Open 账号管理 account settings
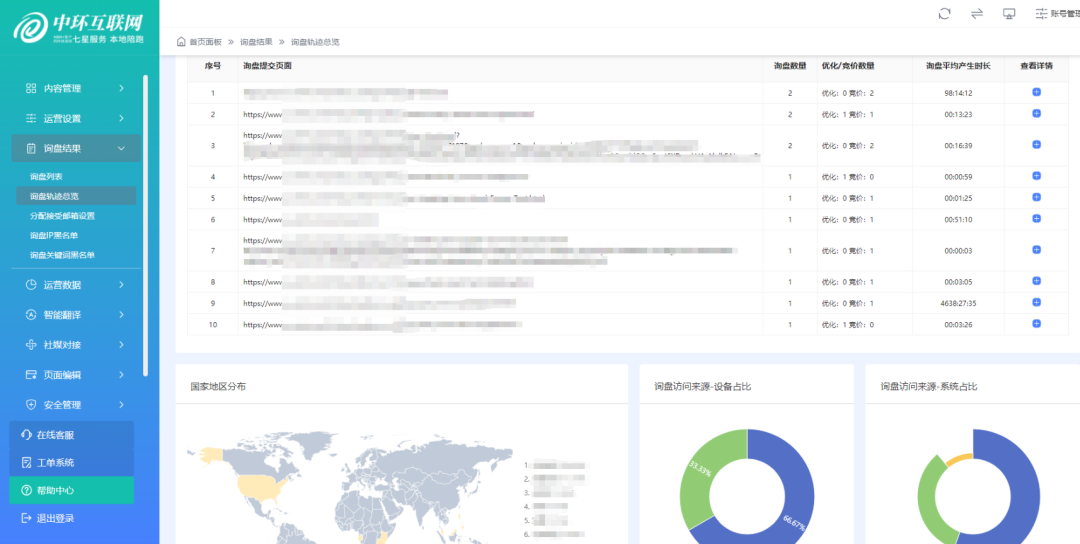The width and height of the screenshot is (1080, 544). (x=1058, y=13)
